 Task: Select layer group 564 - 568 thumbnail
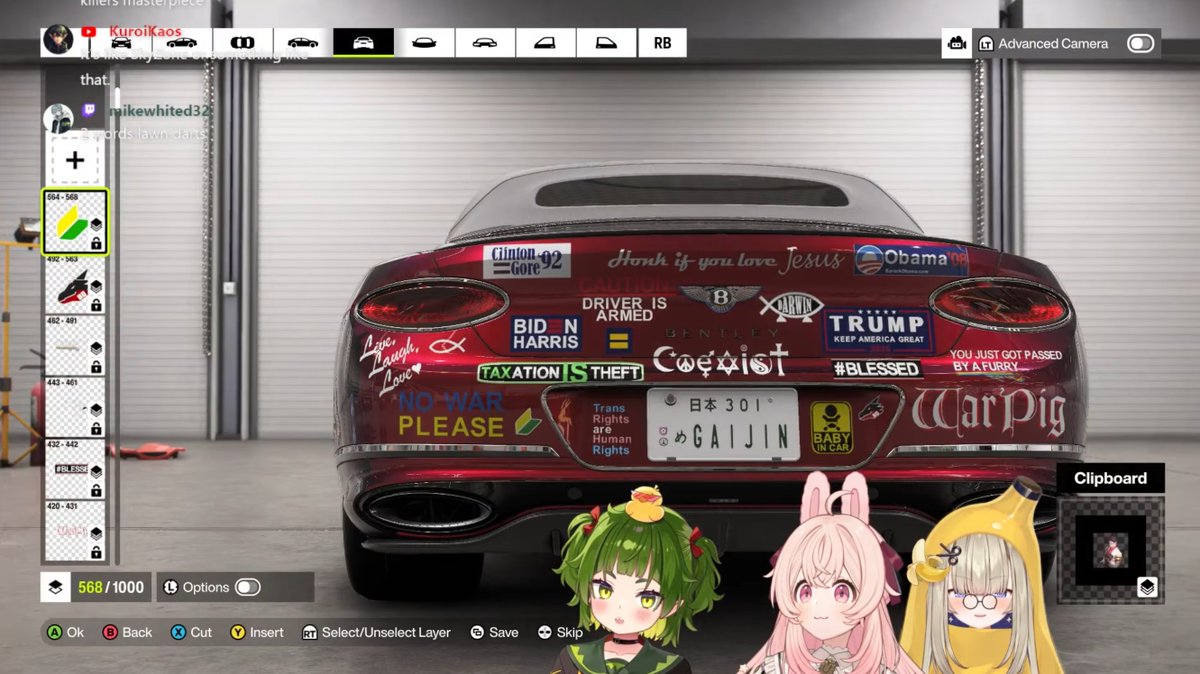(75, 221)
